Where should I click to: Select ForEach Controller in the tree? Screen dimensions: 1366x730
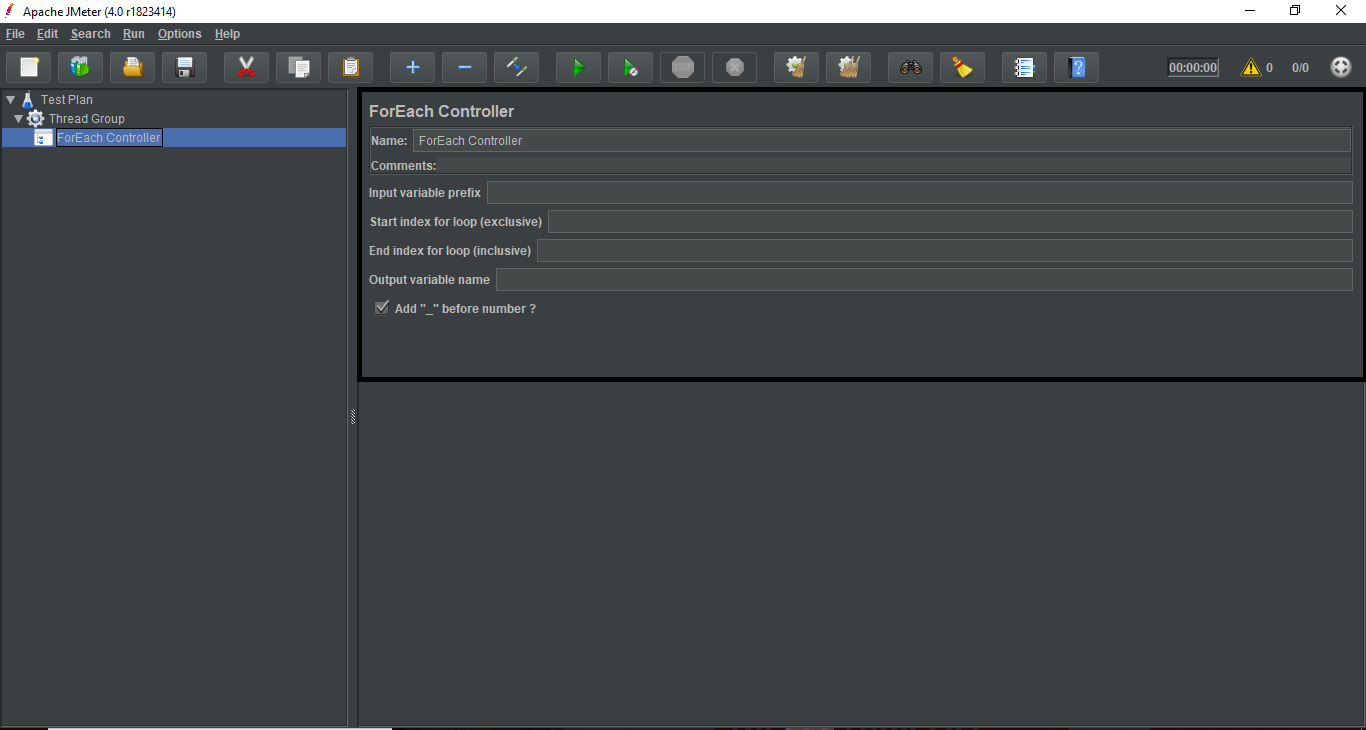[x=108, y=138]
